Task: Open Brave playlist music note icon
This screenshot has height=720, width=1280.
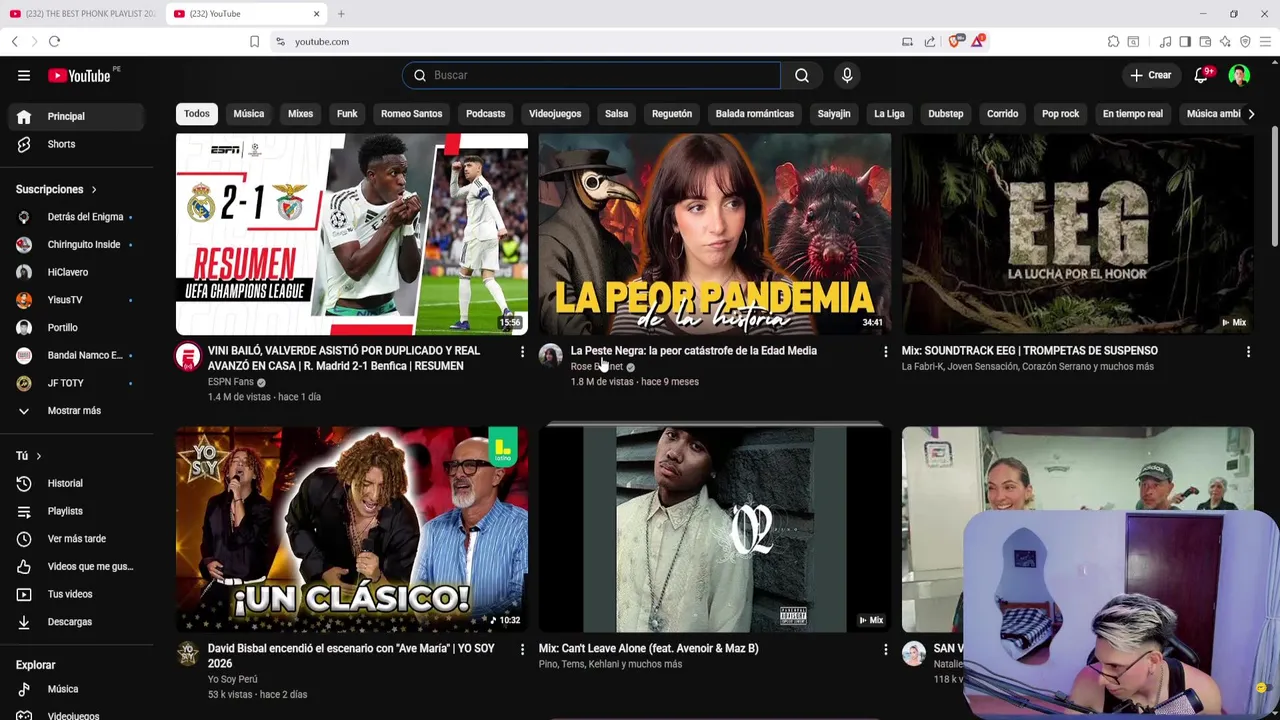Action: pos(1165,41)
